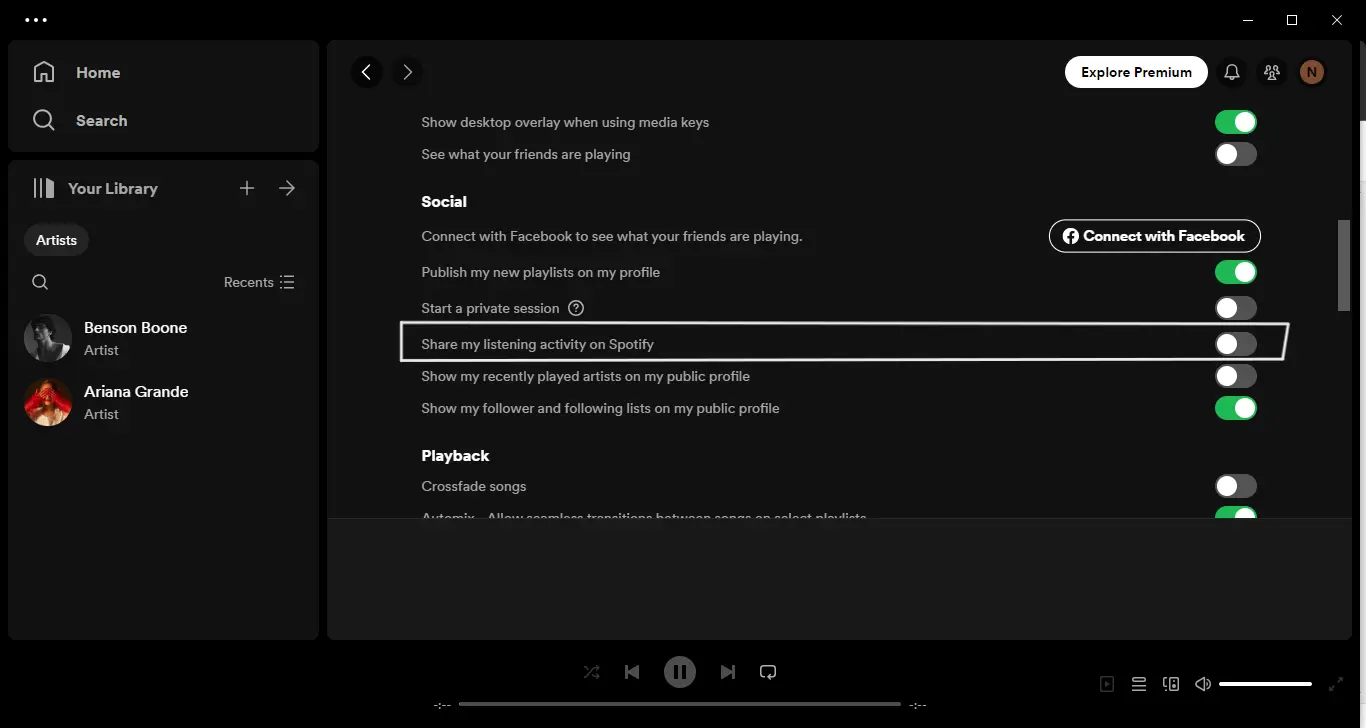
Task: Click the private session help question mark
Action: 576,308
